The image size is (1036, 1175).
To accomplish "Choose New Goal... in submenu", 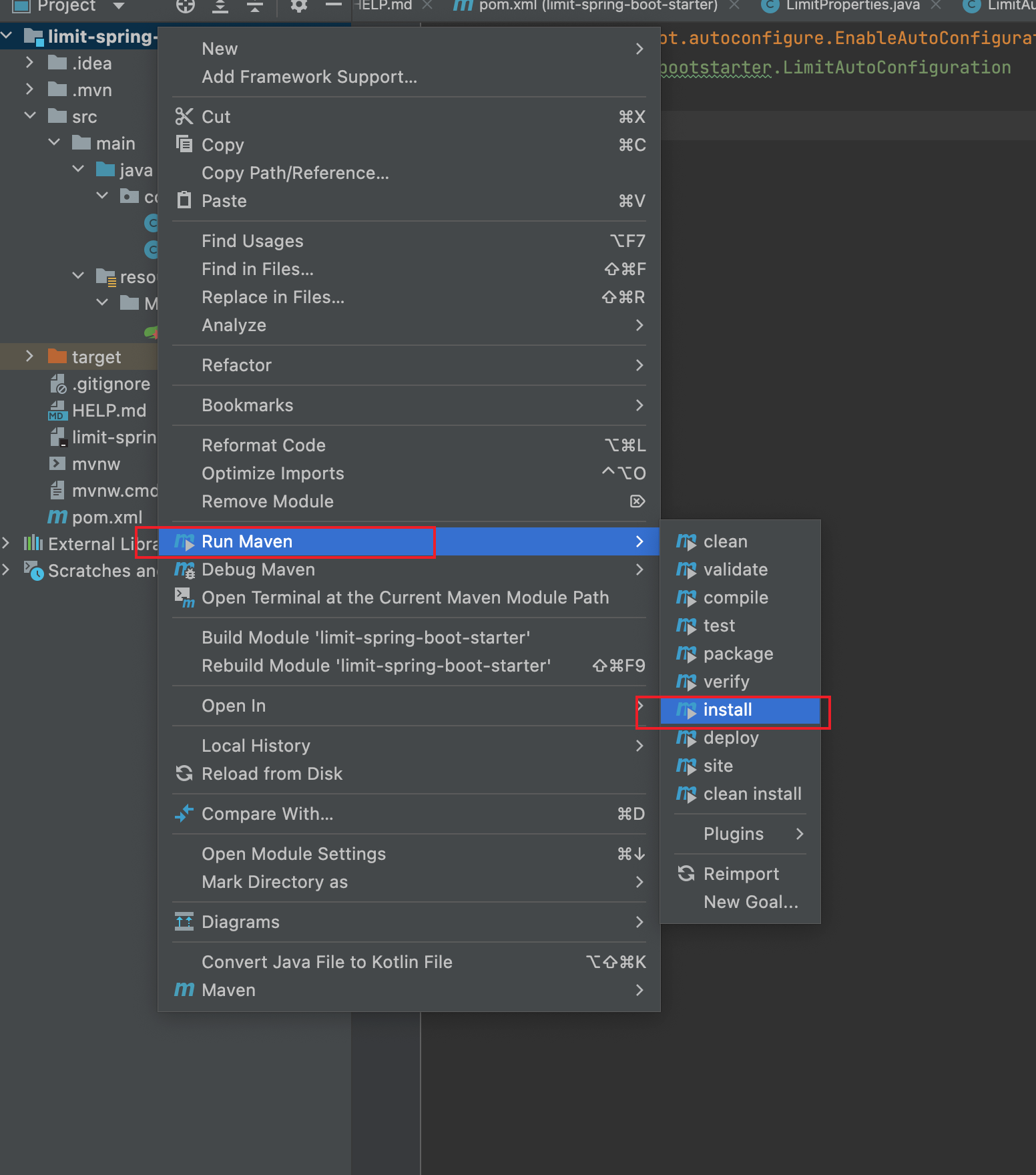I will coord(740,902).
